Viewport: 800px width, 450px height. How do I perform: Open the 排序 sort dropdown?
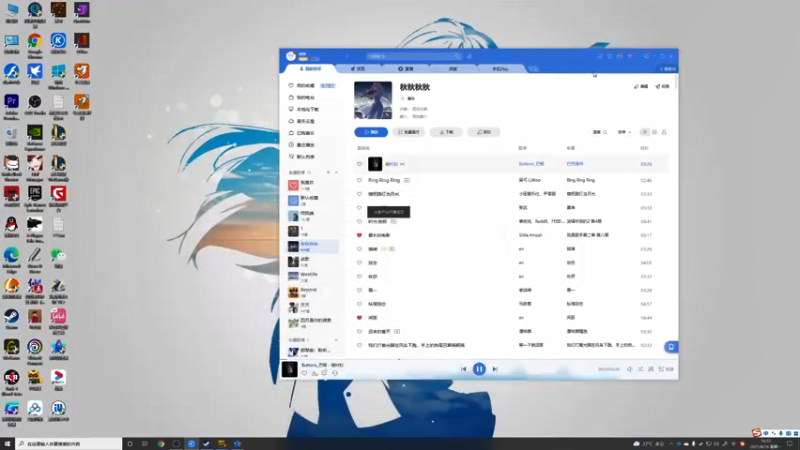point(624,132)
